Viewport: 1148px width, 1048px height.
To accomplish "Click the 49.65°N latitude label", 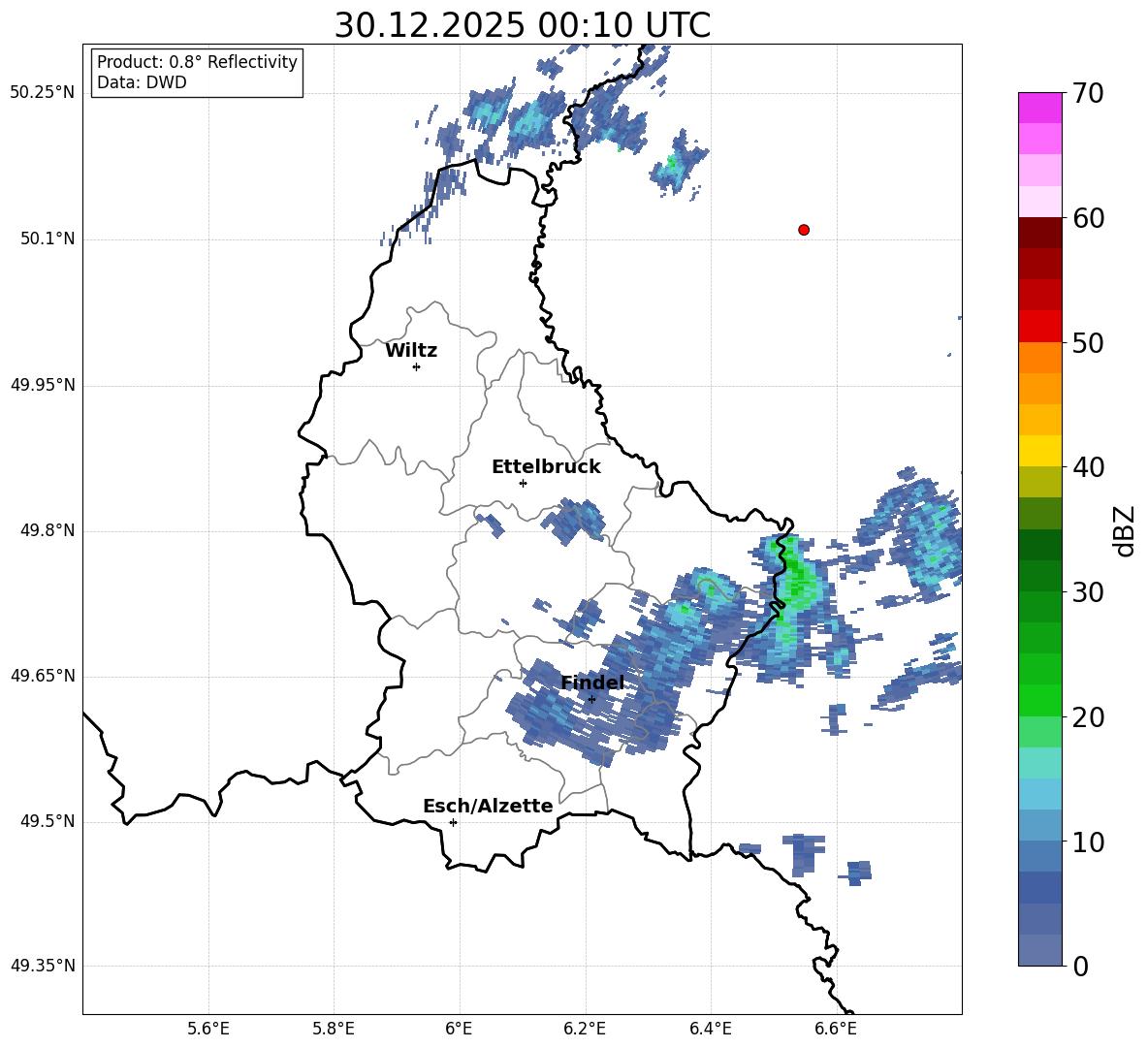I will coord(43,675).
